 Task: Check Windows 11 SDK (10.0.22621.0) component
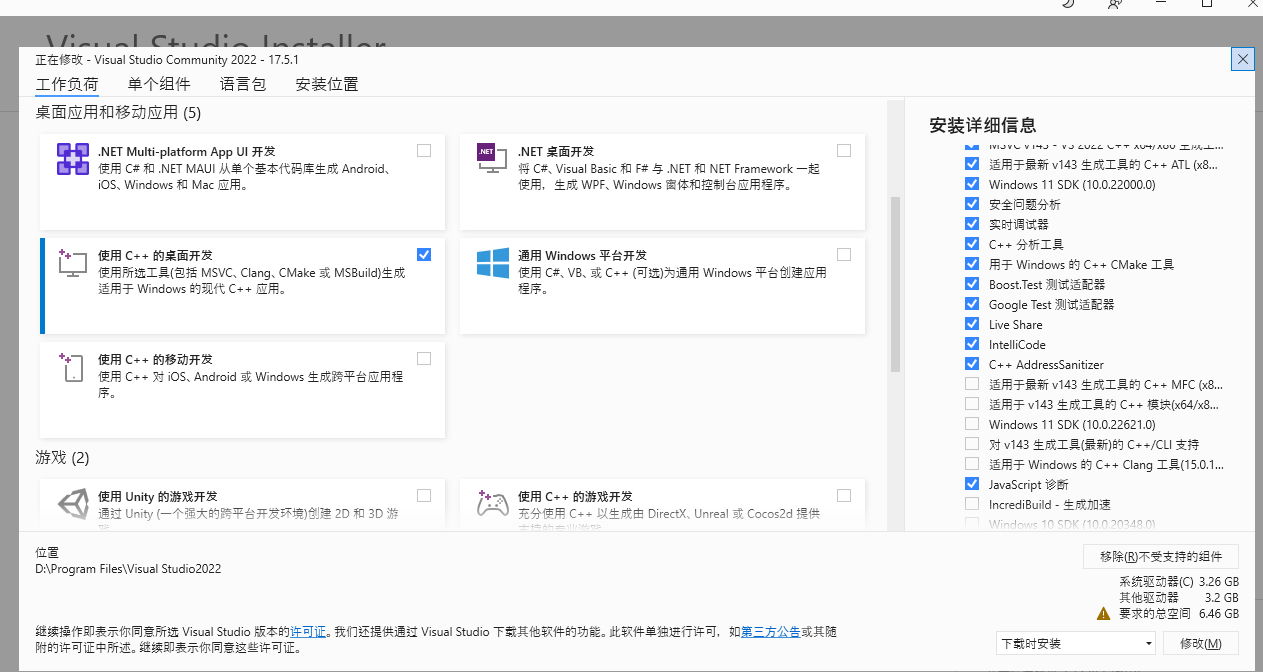pyautogui.click(x=972, y=424)
